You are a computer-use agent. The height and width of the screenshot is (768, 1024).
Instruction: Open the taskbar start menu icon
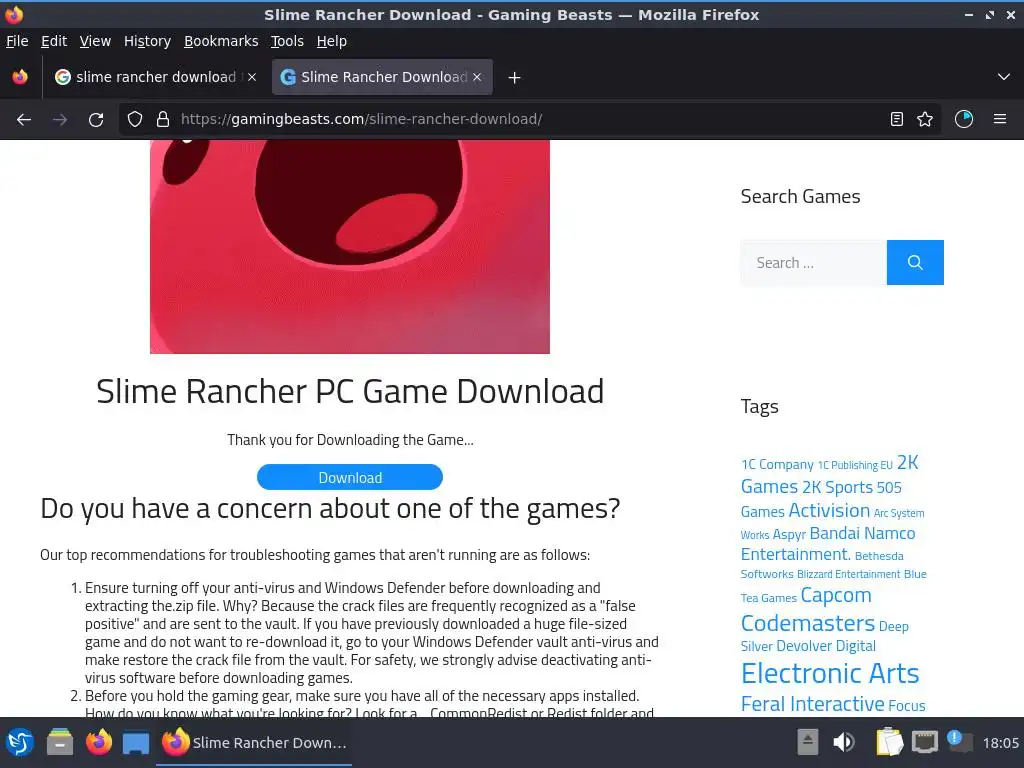pyautogui.click(x=20, y=743)
